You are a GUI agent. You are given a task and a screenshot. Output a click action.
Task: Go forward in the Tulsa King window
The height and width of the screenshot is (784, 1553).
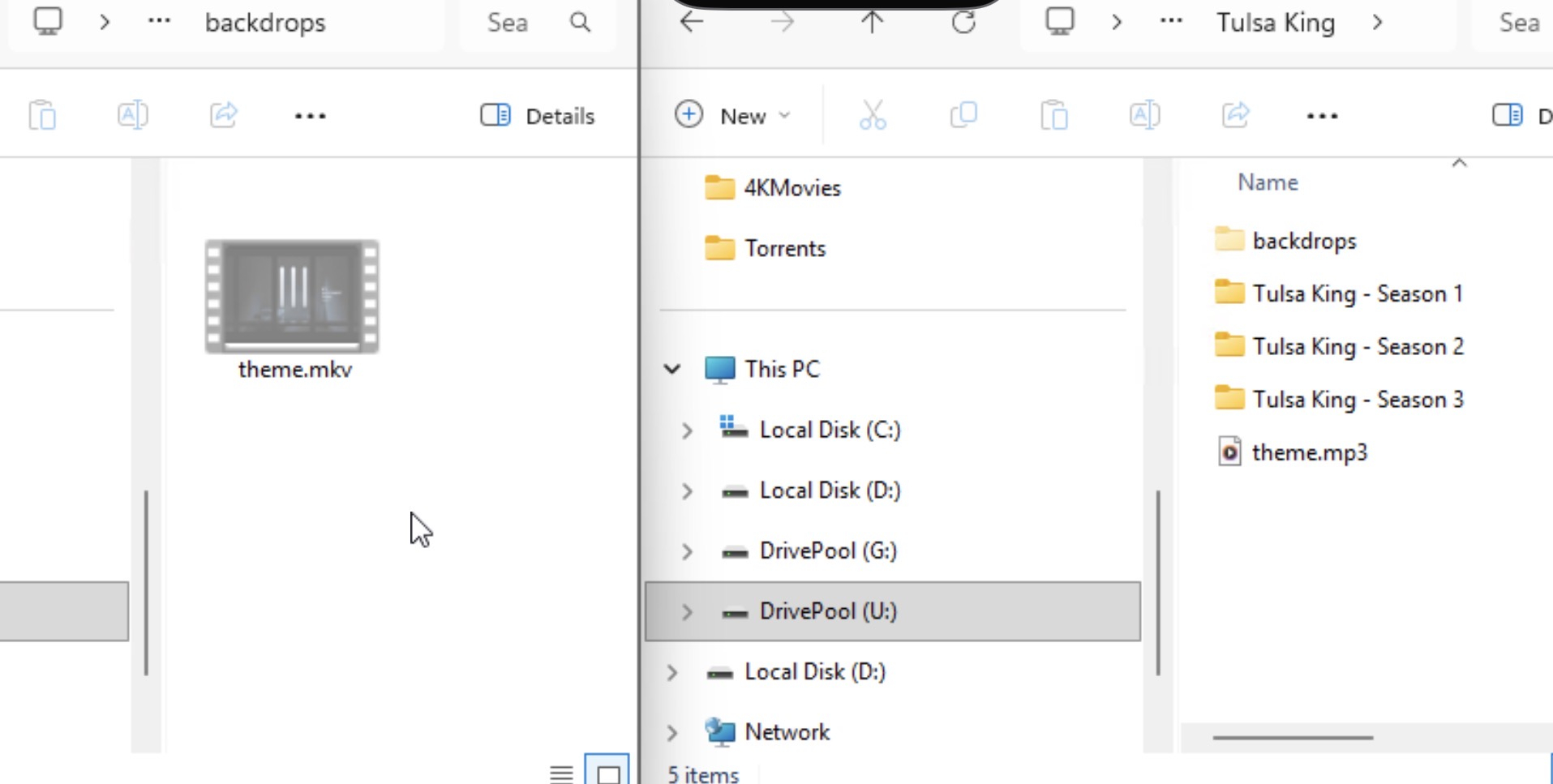[782, 22]
